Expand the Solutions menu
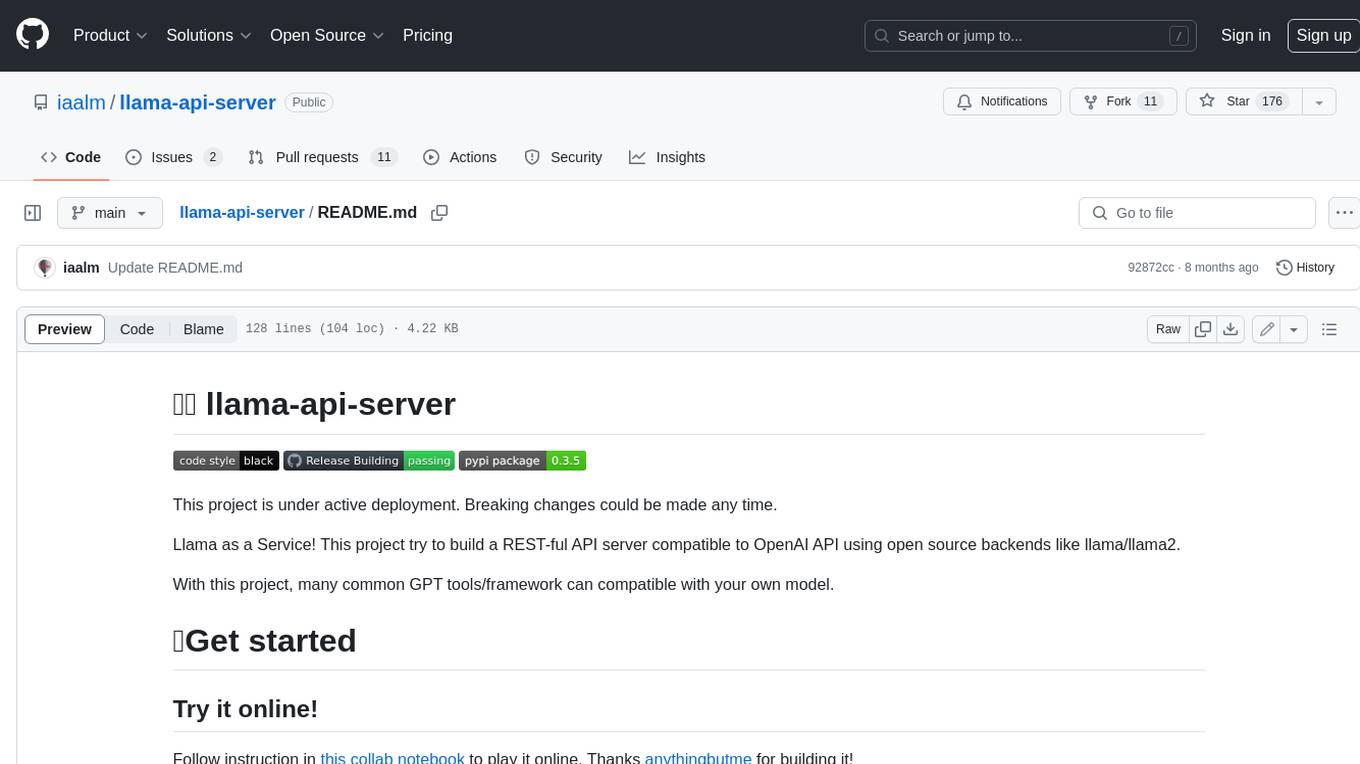The width and height of the screenshot is (1360, 764). point(209,35)
